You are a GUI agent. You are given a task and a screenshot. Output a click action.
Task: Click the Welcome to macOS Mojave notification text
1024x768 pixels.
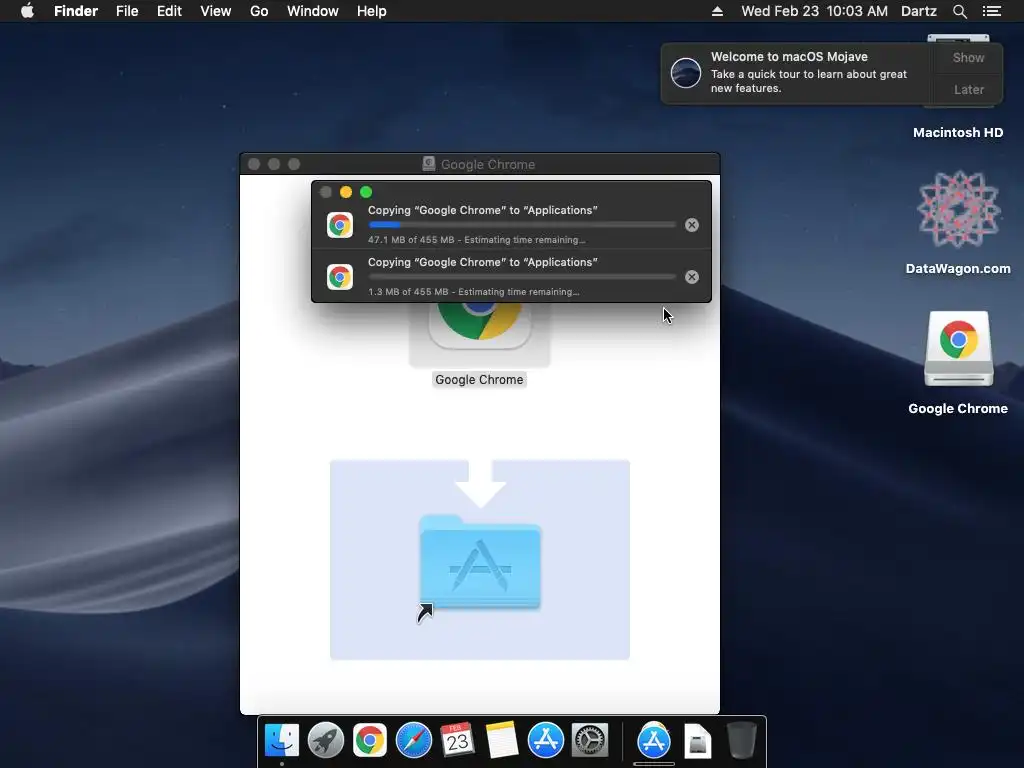[x=789, y=57]
